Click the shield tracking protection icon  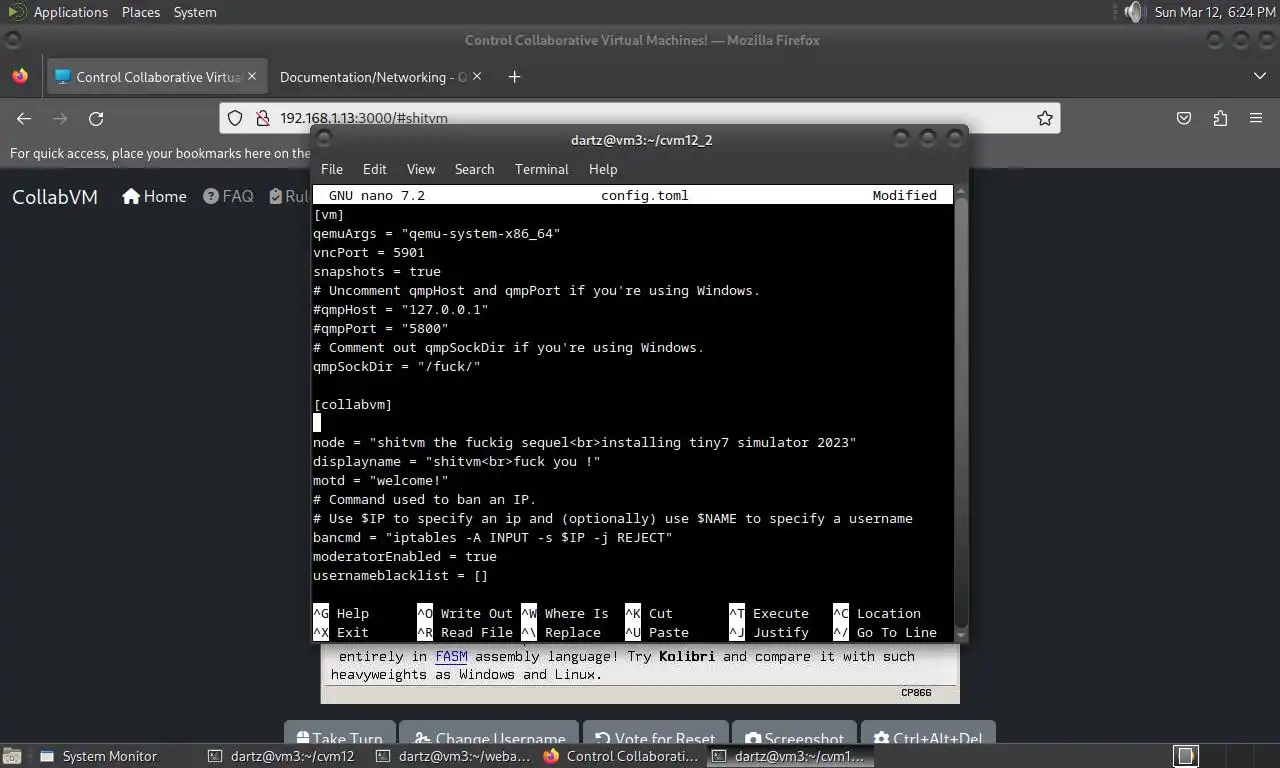tap(235, 118)
